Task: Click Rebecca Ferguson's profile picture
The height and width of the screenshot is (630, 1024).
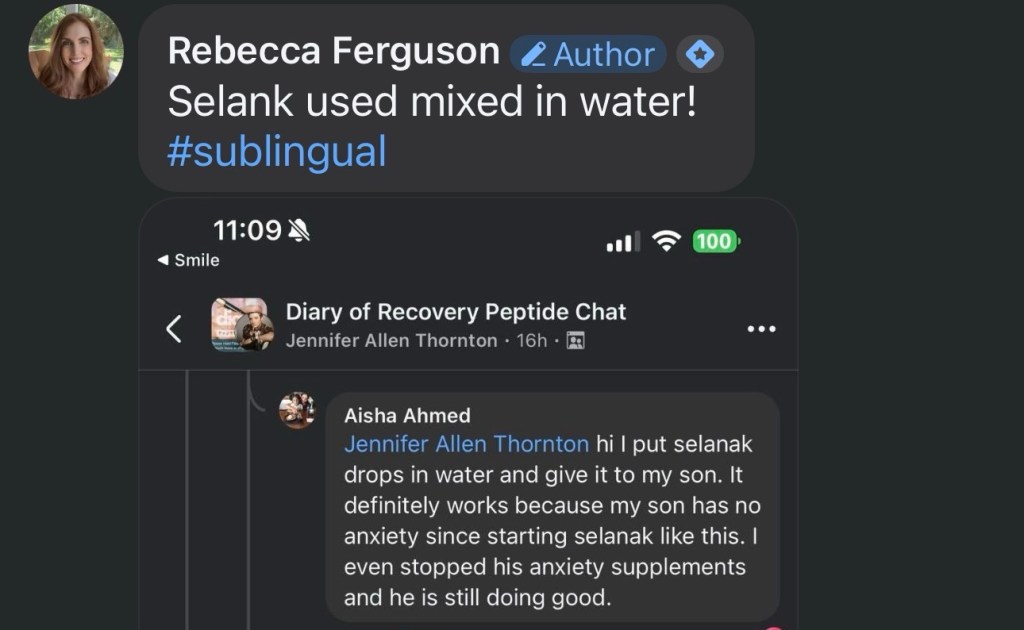Action: click(x=76, y=52)
